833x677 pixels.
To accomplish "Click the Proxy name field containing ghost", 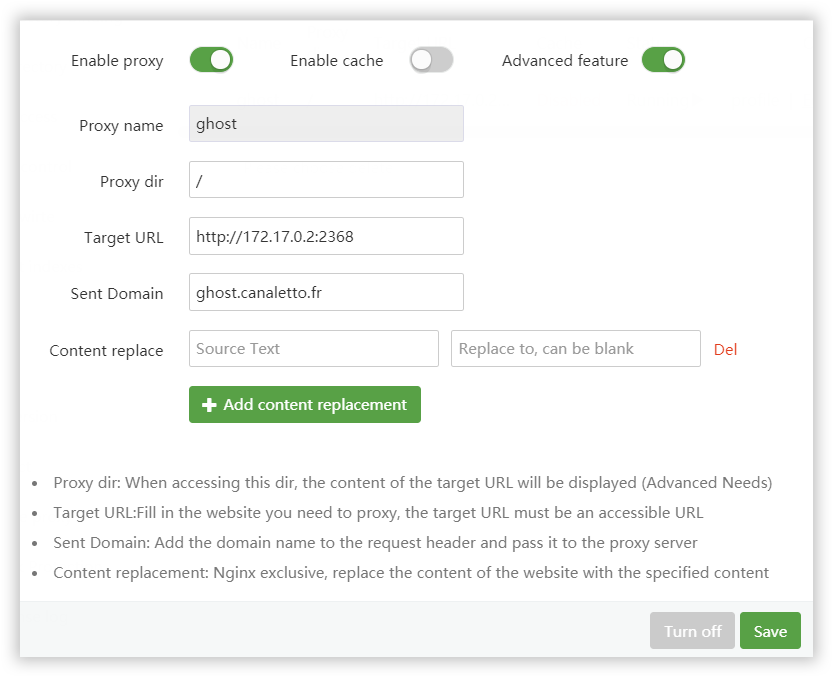I will tap(326, 124).
